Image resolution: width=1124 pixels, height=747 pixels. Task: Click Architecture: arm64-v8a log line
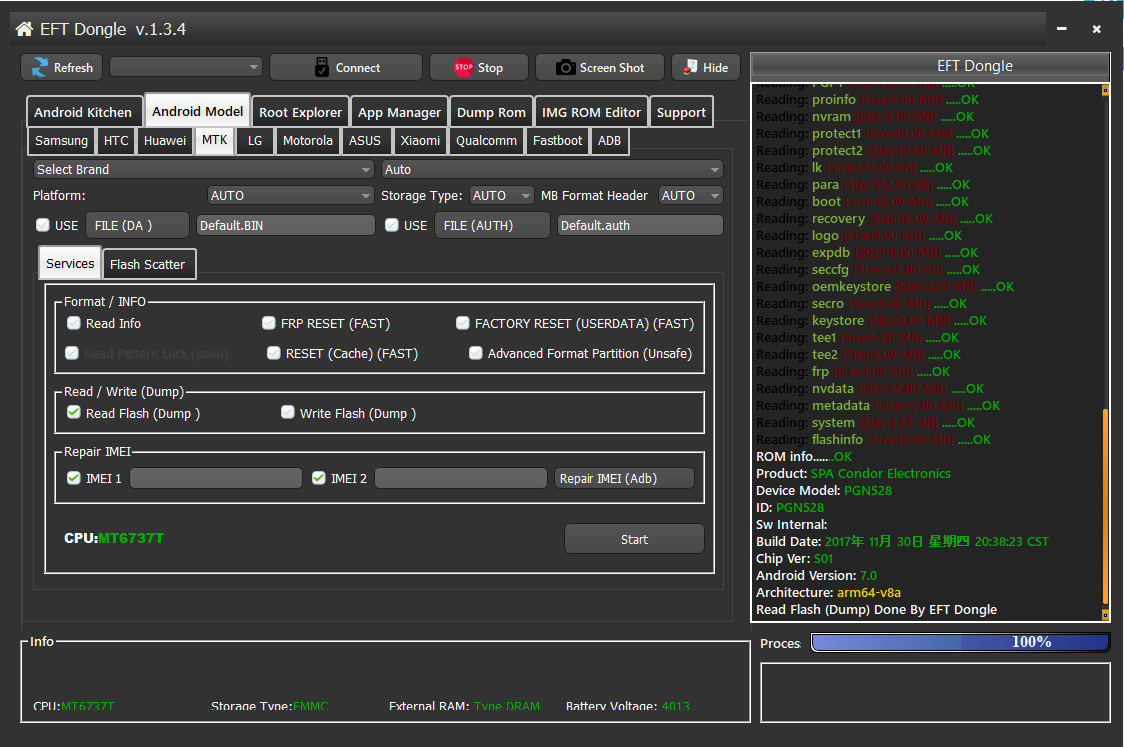pyautogui.click(x=828, y=593)
